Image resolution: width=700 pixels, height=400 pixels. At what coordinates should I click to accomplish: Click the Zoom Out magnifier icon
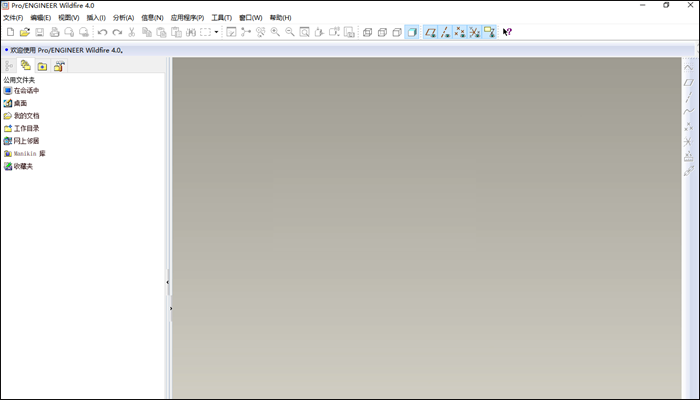pos(290,32)
